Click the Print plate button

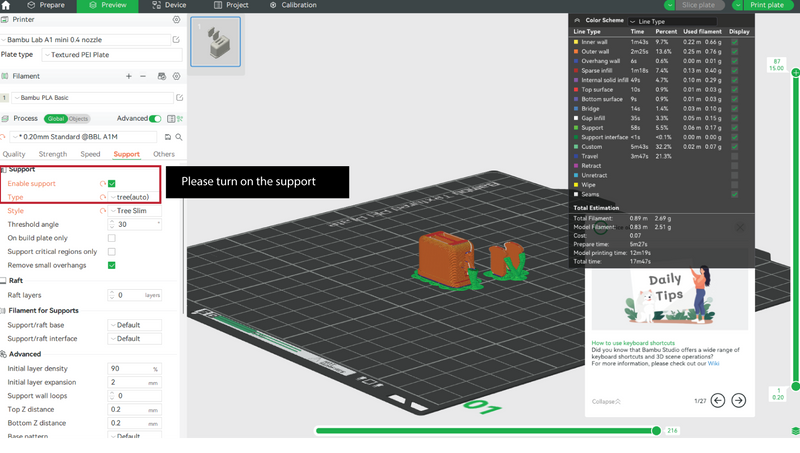point(767,5)
